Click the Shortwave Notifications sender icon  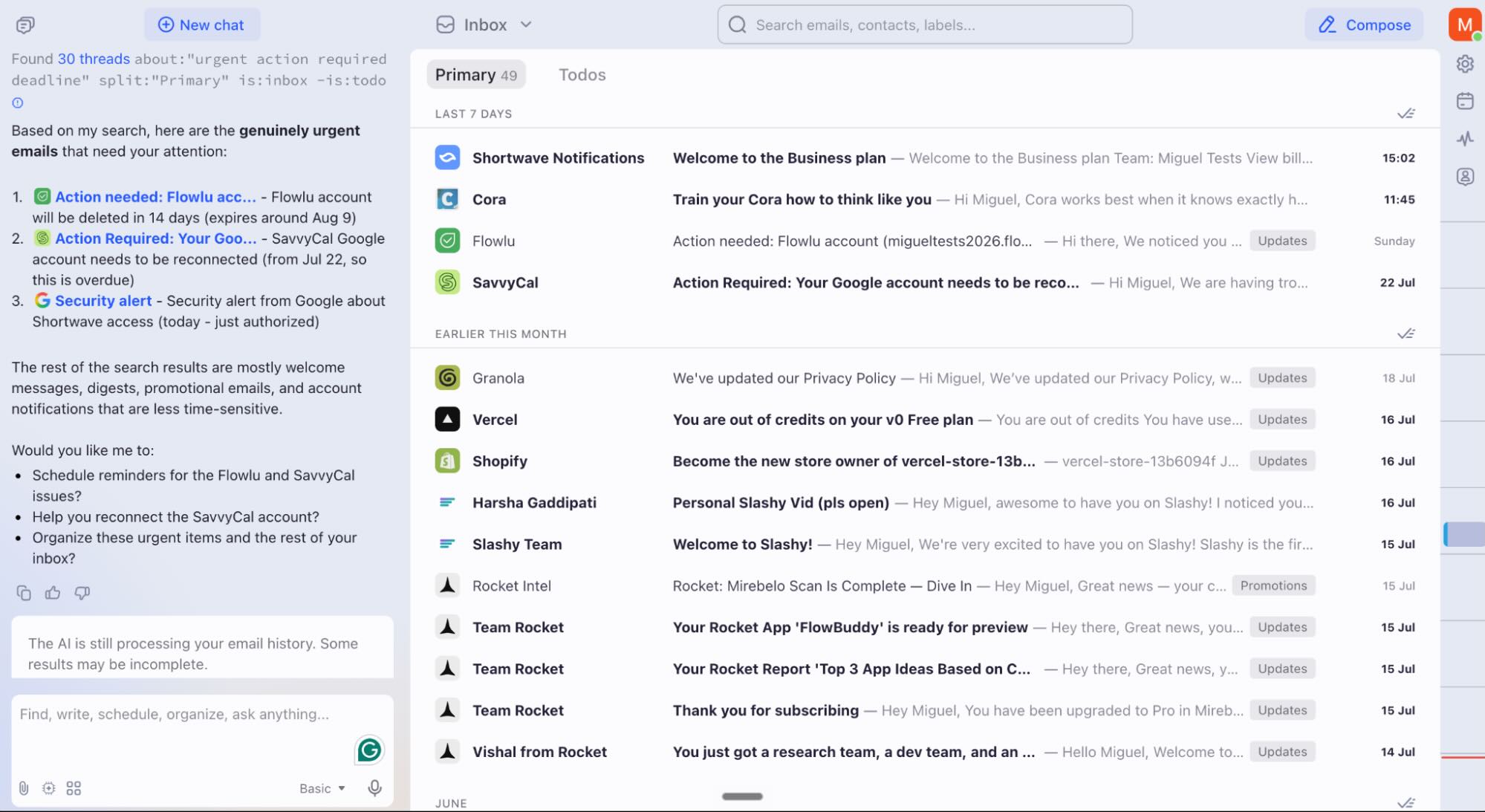point(447,157)
